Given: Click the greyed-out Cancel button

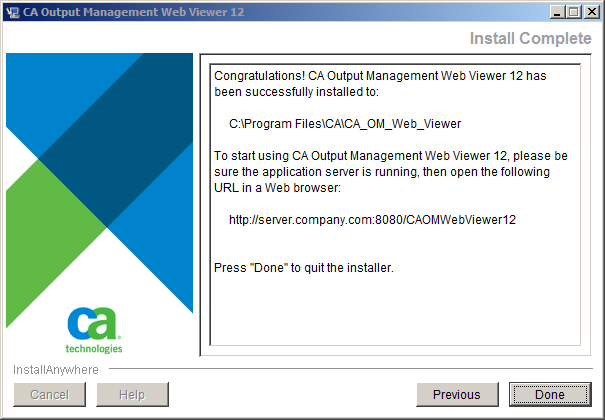Looking at the screenshot, I should tap(49, 394).
